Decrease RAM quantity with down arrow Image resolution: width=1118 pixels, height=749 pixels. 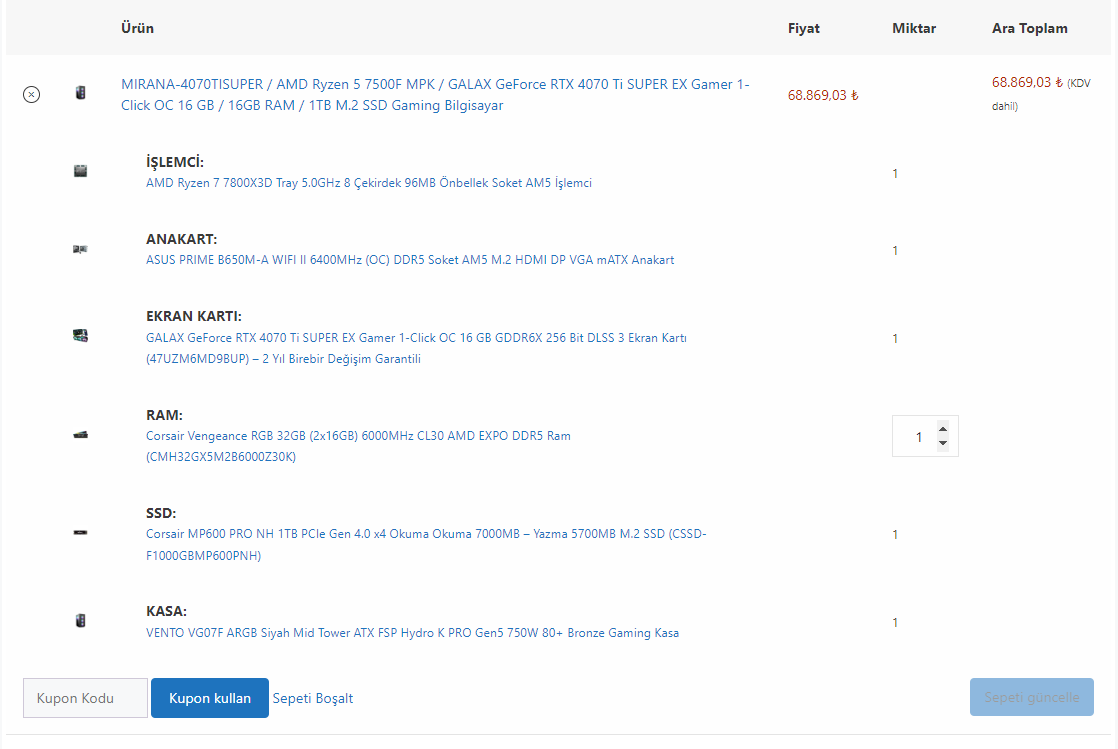click(943, 444)
